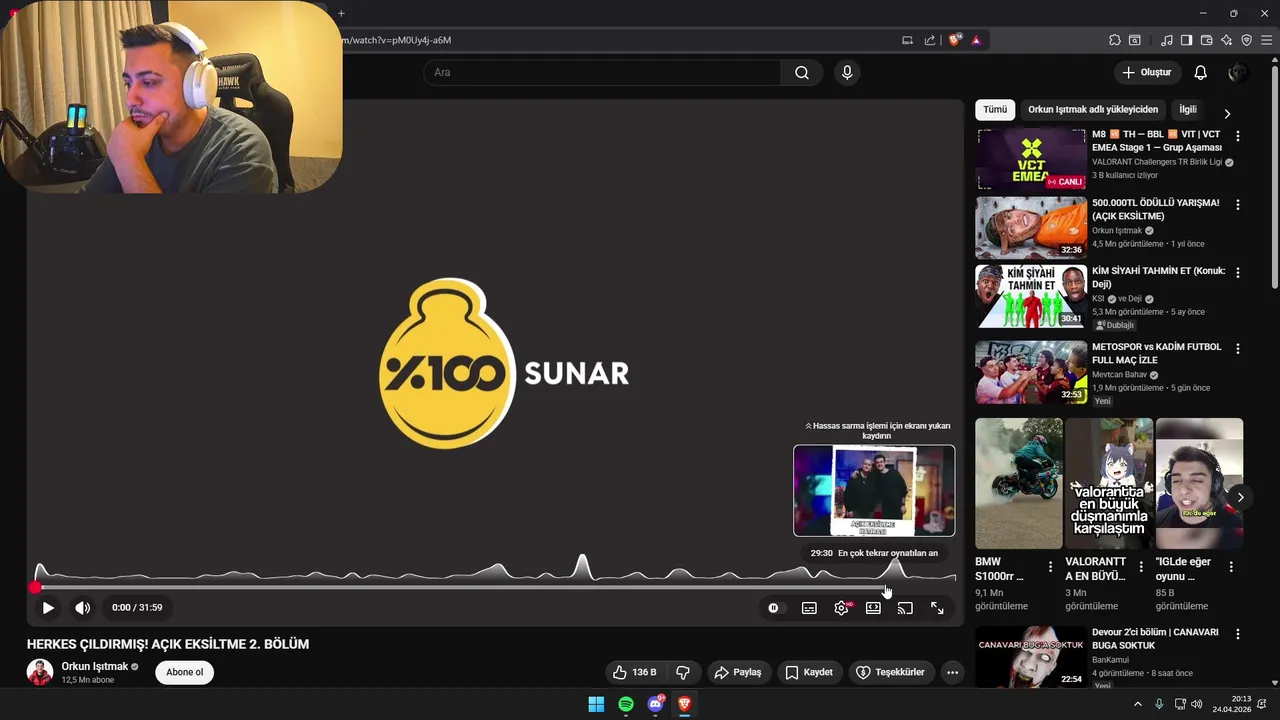The image size is (1280, 720).
Task: Open the Leo AI sparkle icon
Action: pos(1227,40)
